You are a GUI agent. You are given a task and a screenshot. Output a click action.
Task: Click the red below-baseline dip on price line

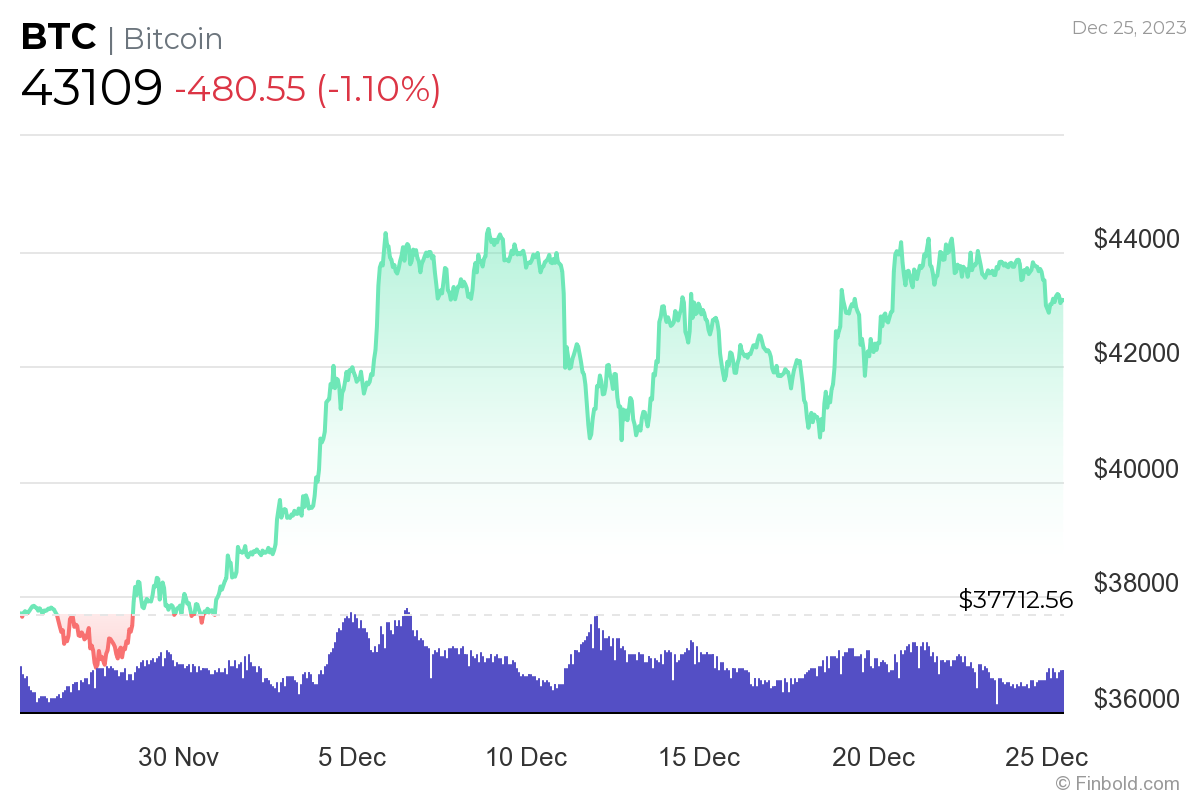pyautogui.click(x=97, y=641)
